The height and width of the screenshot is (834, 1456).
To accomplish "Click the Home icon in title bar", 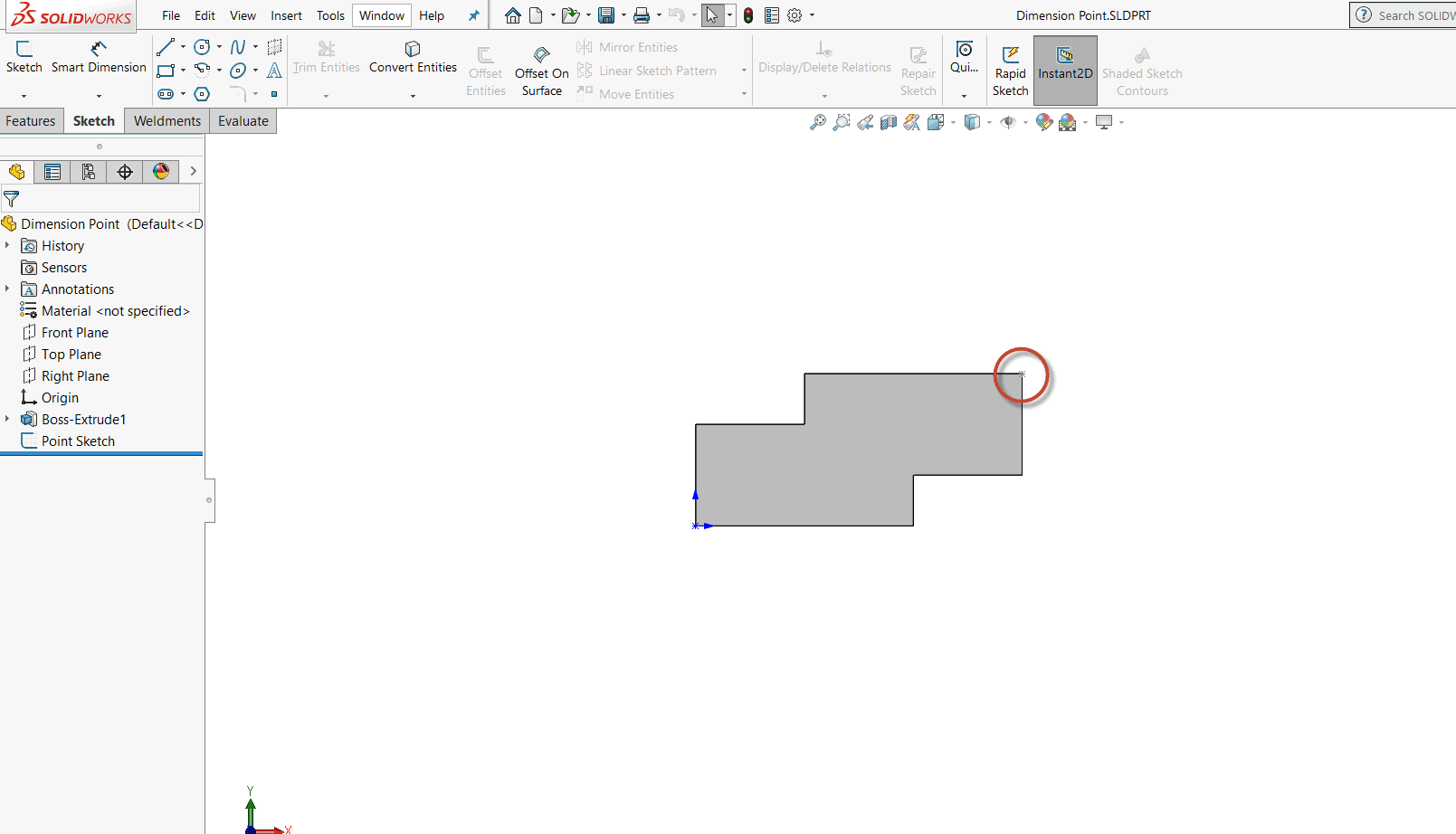I will [x=513, y=15].
